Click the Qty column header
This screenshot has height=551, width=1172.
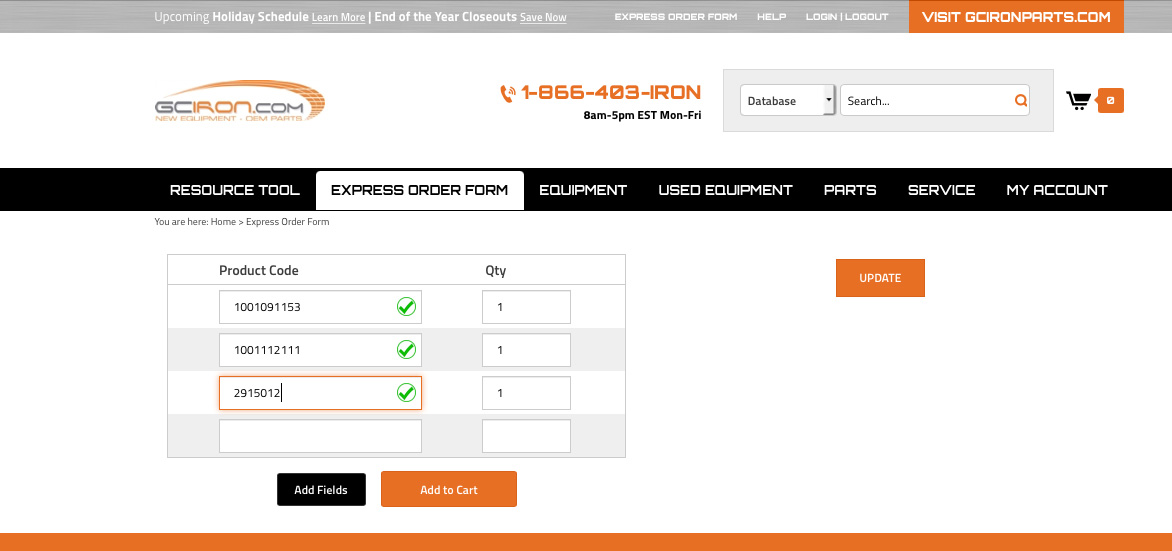click(x=496, y=270)
